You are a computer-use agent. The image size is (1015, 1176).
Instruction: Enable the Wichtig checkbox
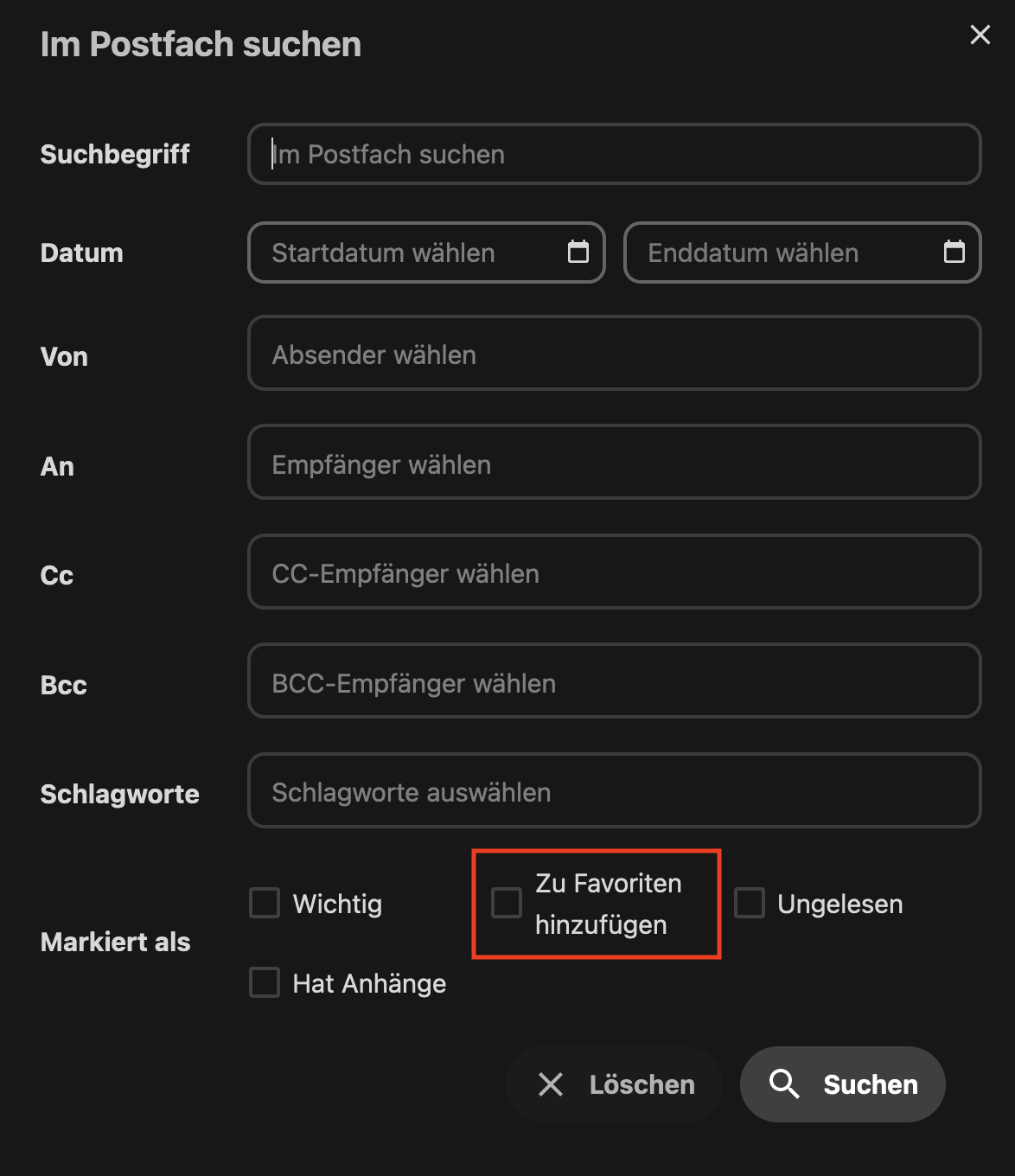[x=265, y=903]
